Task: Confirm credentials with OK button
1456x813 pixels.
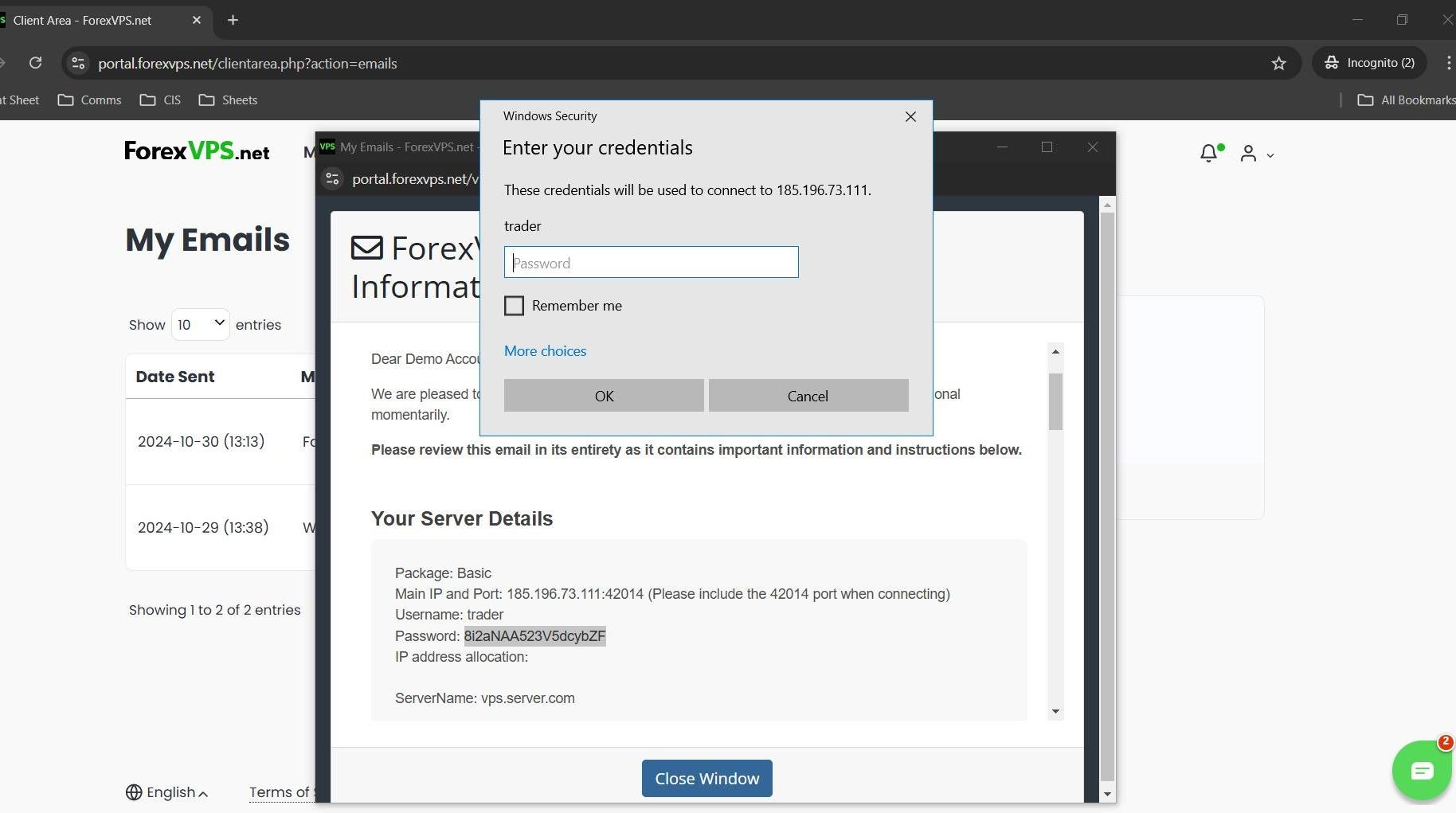Action: (x=604, y=396)
